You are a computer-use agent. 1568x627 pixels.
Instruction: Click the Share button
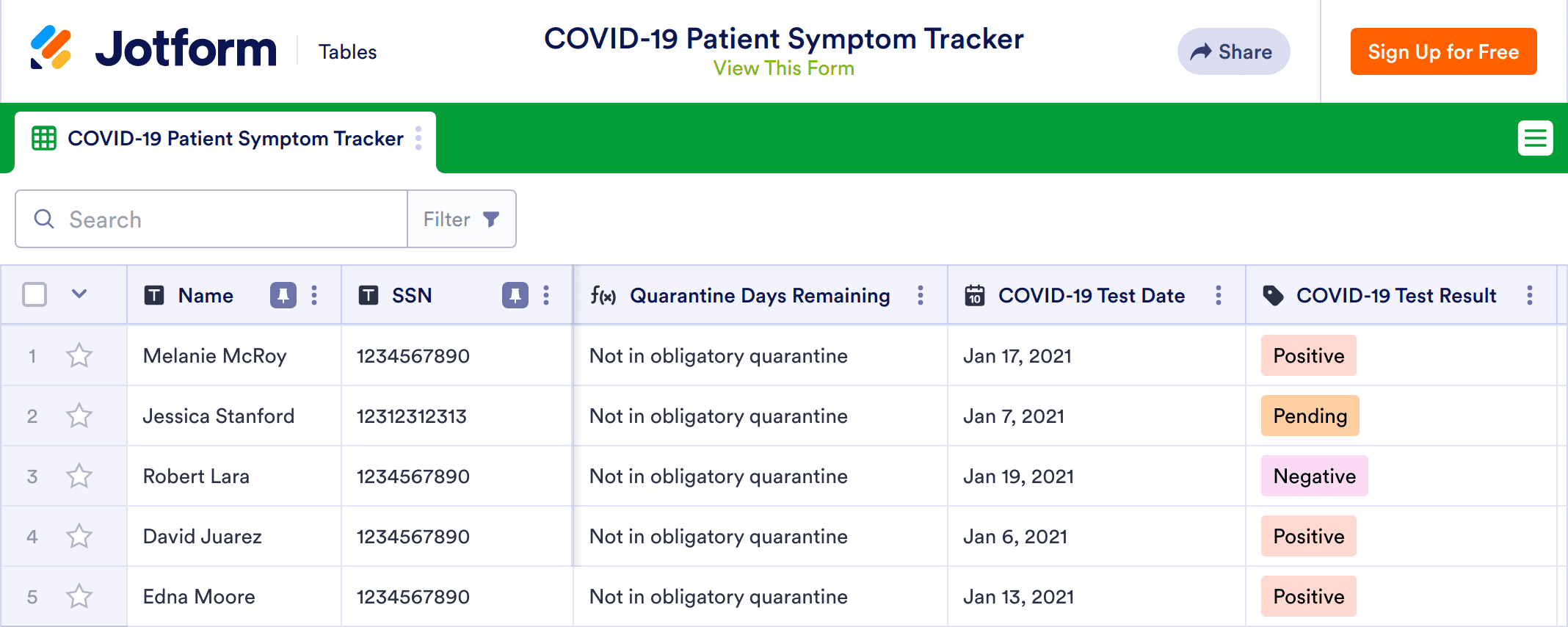(x=1233, y=51)
